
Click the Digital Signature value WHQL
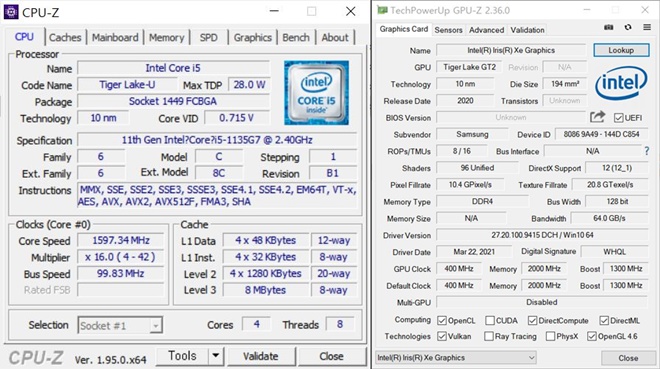615,252
